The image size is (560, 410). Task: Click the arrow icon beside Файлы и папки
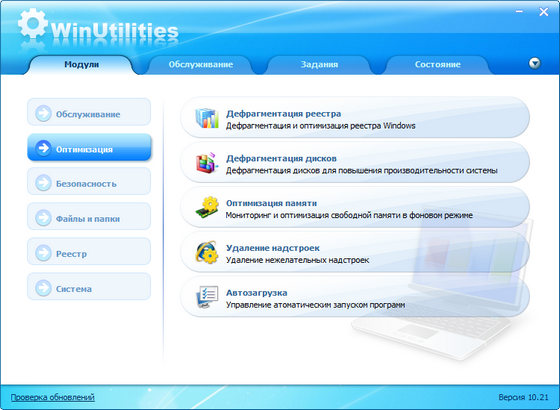(x=44, y=218)
